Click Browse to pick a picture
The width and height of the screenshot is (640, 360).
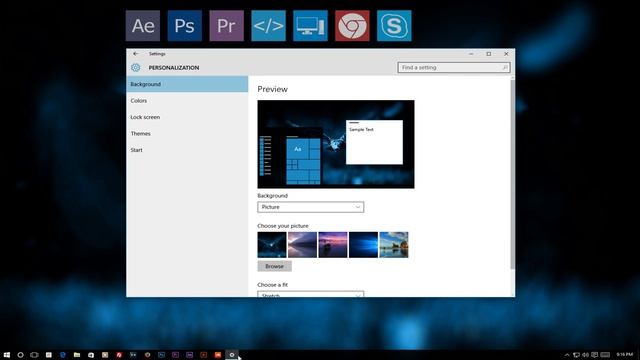(274, 266)
